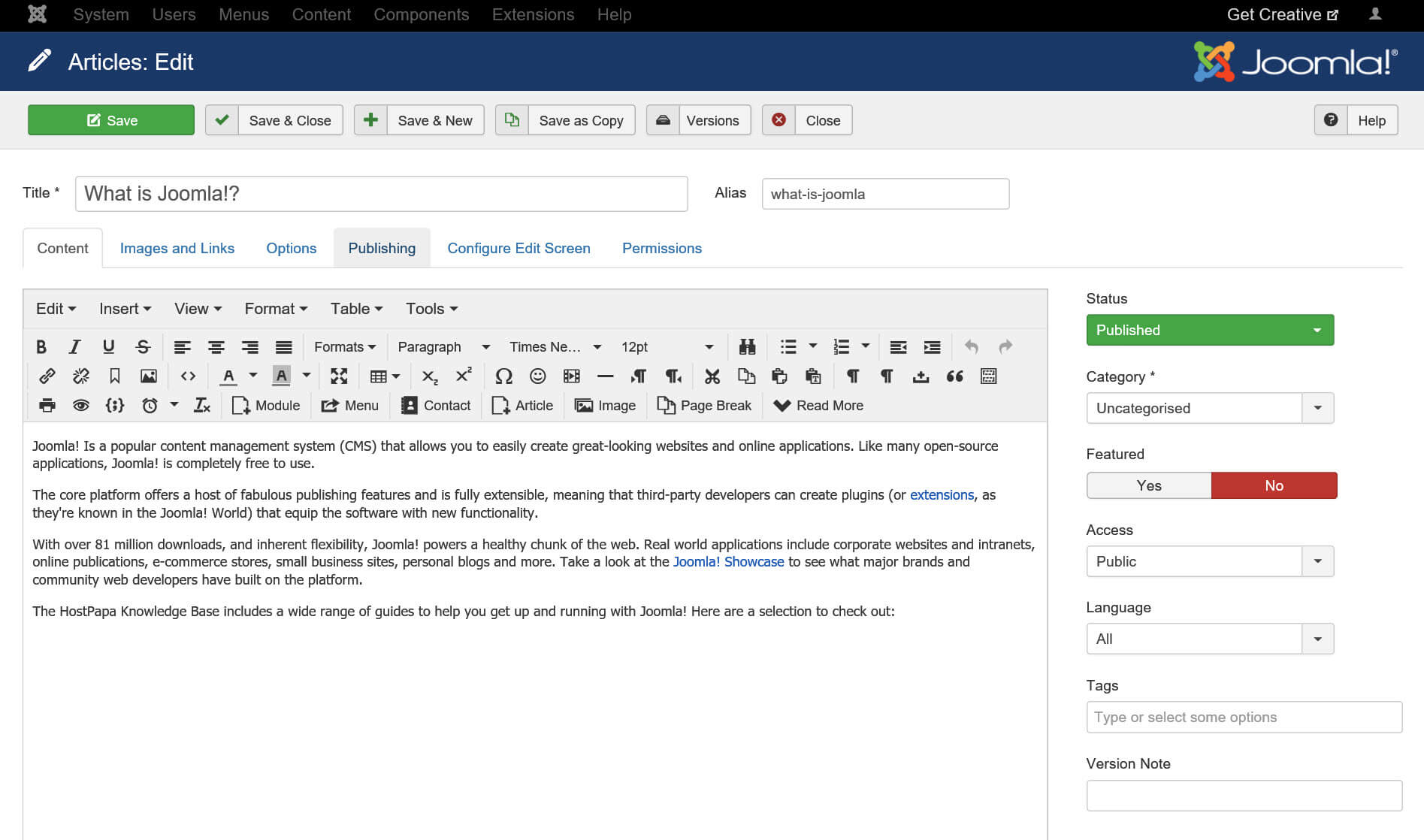
Task: Switch to the Permissions tab
Action: tap(662, 248)
